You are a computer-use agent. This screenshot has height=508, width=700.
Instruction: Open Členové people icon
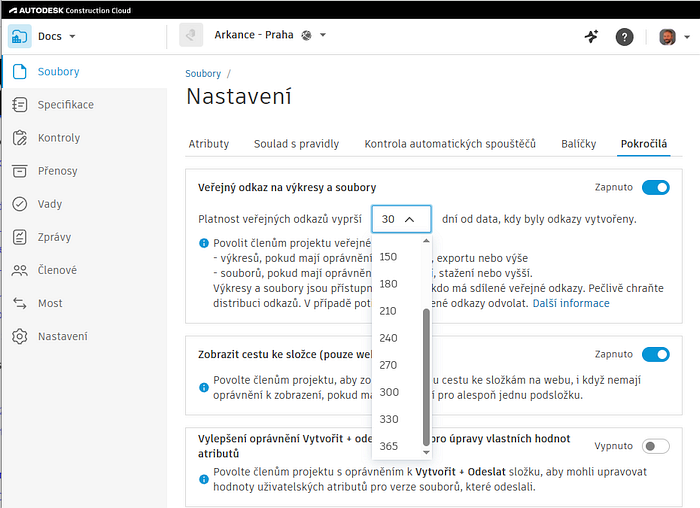pyautogui.click(x=19, y=270)
